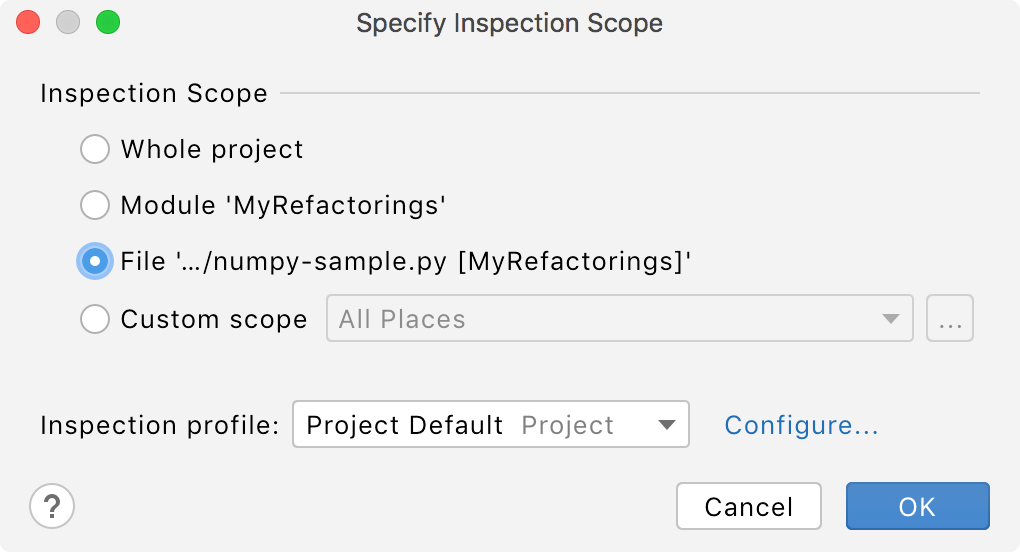This screenshot has width=1020, height=552.
Task: Open the Configure... link
Action: point(801,425)
